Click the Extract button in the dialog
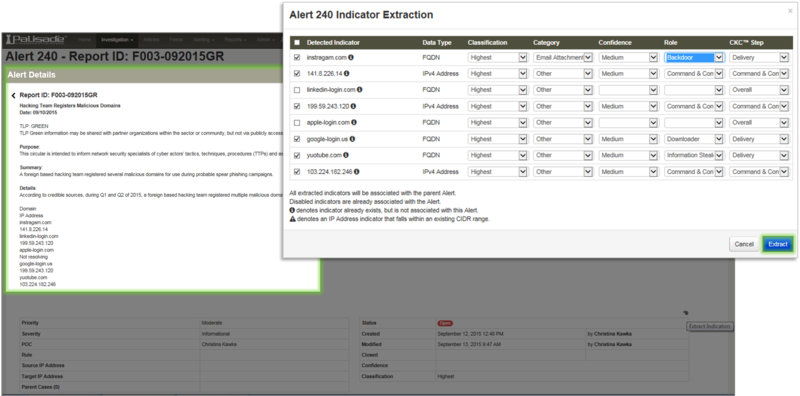Viewport: 800px width, 396px height. [778, 244]
